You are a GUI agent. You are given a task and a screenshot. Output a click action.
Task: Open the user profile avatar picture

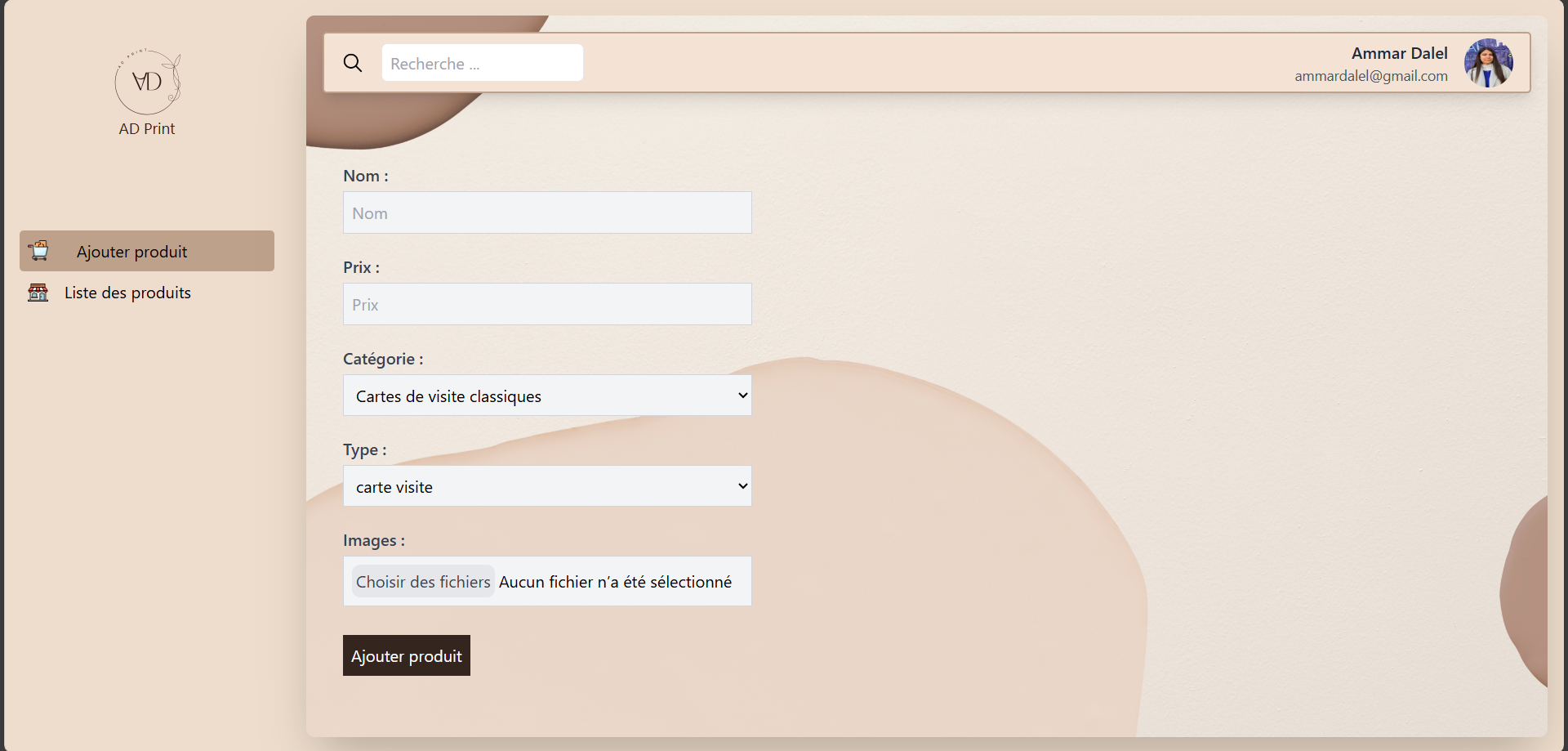coord(1488,63)
